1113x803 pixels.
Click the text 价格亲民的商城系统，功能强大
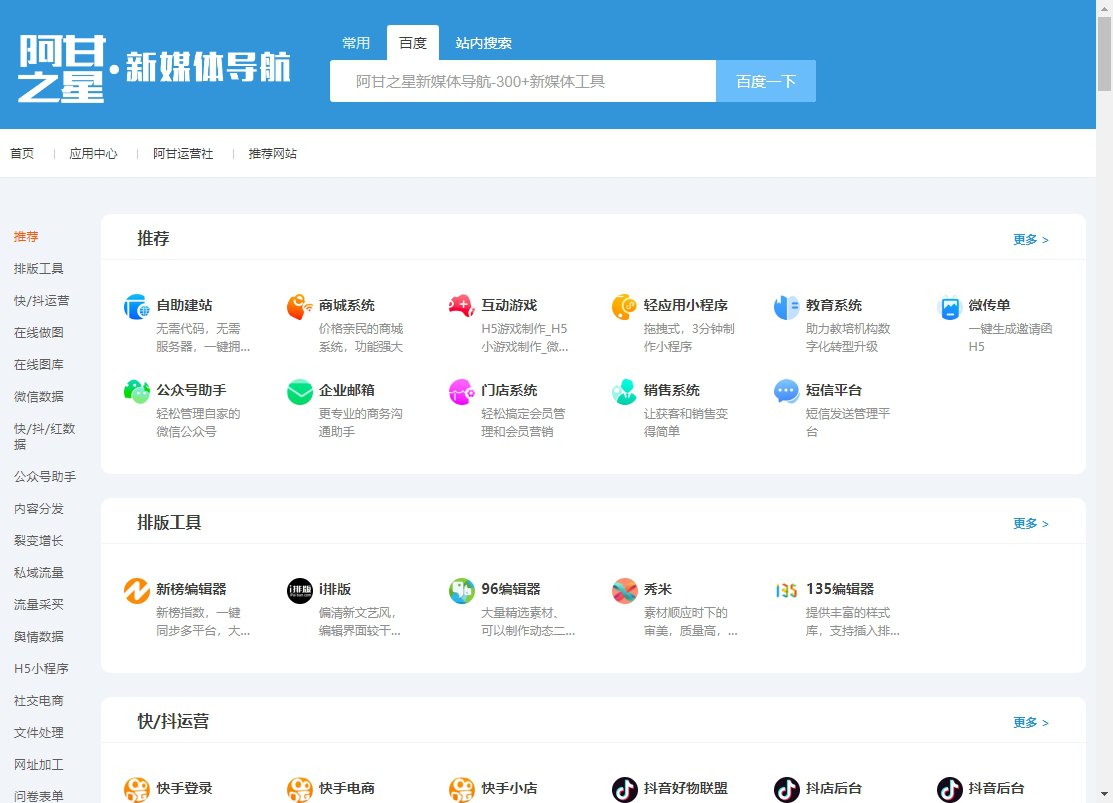pos(361,337)
